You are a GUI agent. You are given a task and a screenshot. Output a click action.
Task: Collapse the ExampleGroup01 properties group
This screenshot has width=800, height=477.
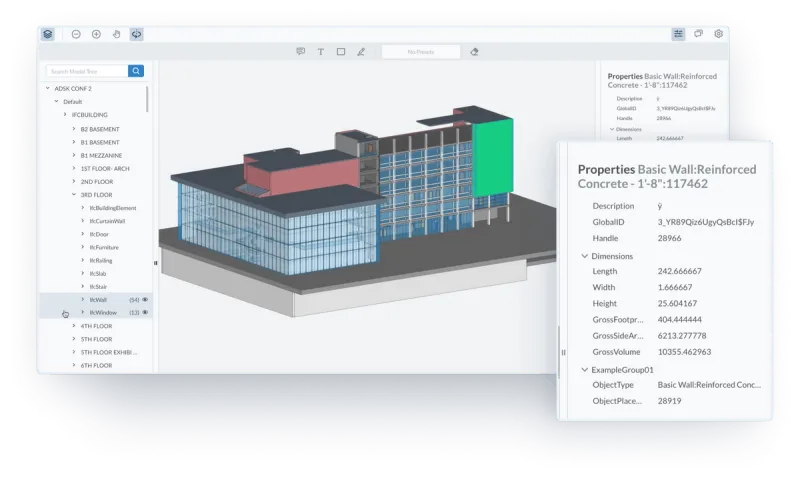tap(585, 370)
